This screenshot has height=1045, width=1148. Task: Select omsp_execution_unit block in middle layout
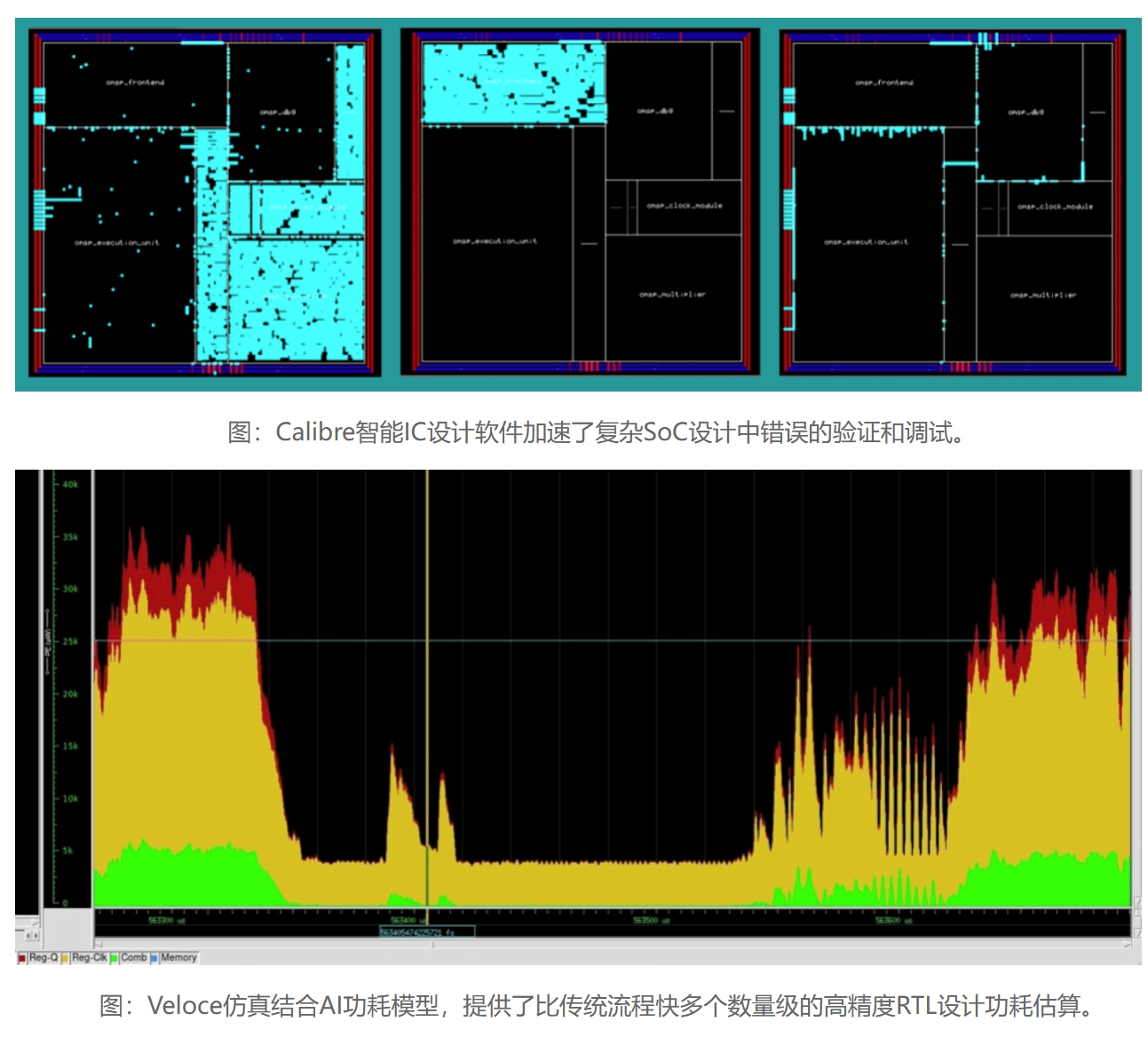coord(495,241)
